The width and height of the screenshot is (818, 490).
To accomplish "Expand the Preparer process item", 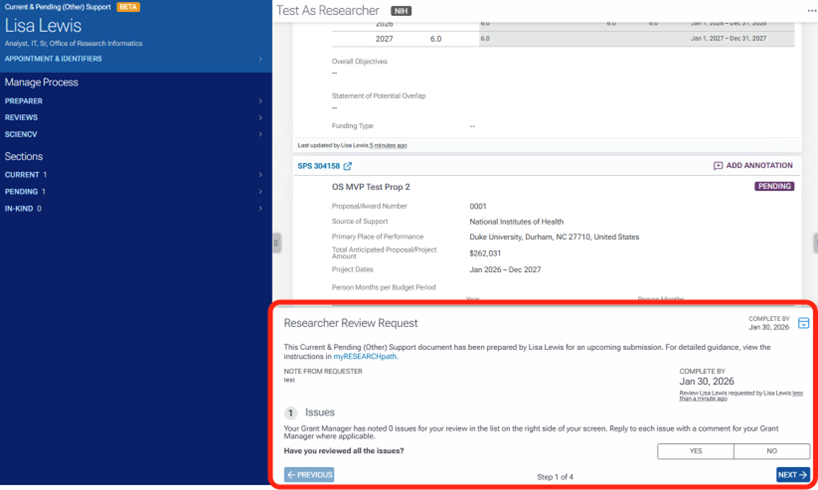I will click(134, 101).
